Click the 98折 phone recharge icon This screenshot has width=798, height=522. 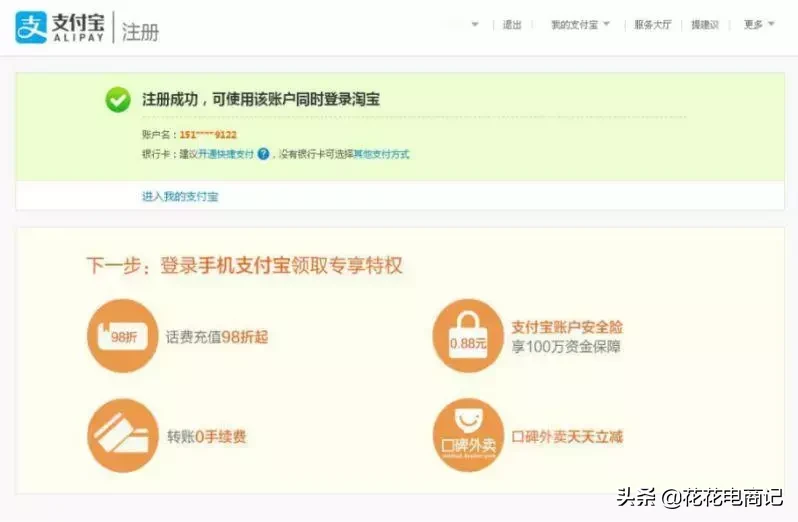(x=123, y=336)
